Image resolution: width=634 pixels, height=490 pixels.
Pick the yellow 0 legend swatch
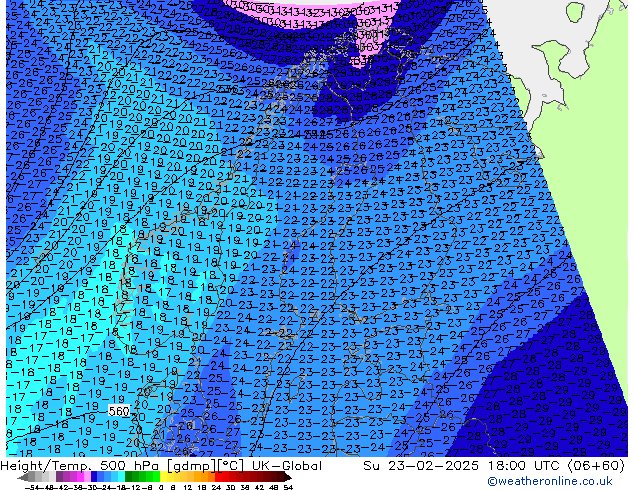[163, 478]
